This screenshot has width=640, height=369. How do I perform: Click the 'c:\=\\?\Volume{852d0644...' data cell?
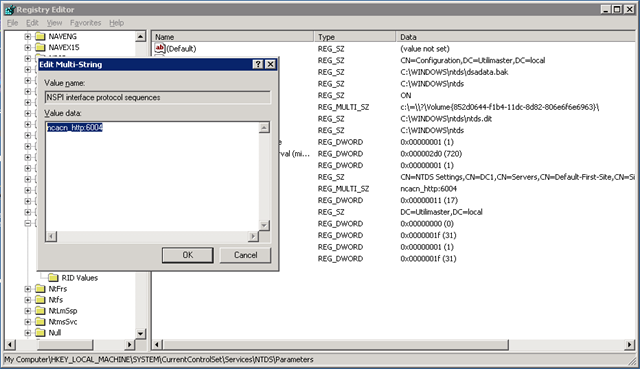point(500,107)
